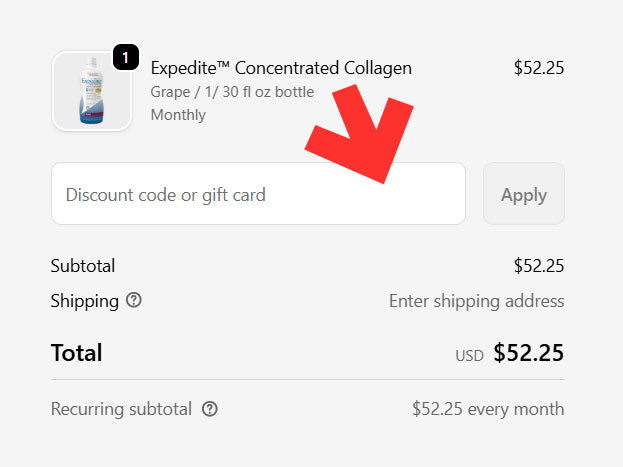Viewport: 623px width, 467px height.
Task: Click the collagen bottle product thumbnail
Action: point(91,91)
